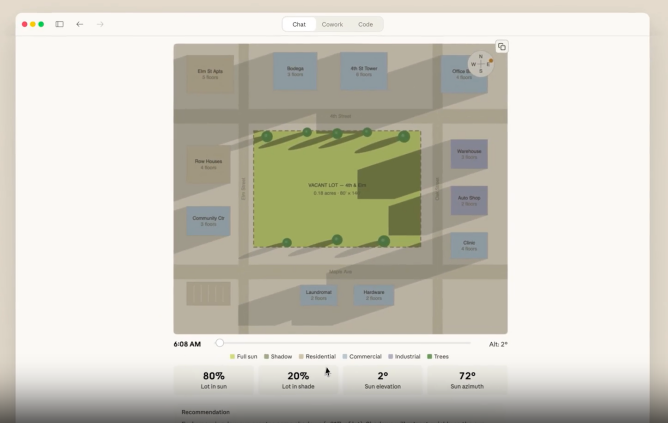
Task: Click the forward arrow navigation icon
Action: coord(100,24)
